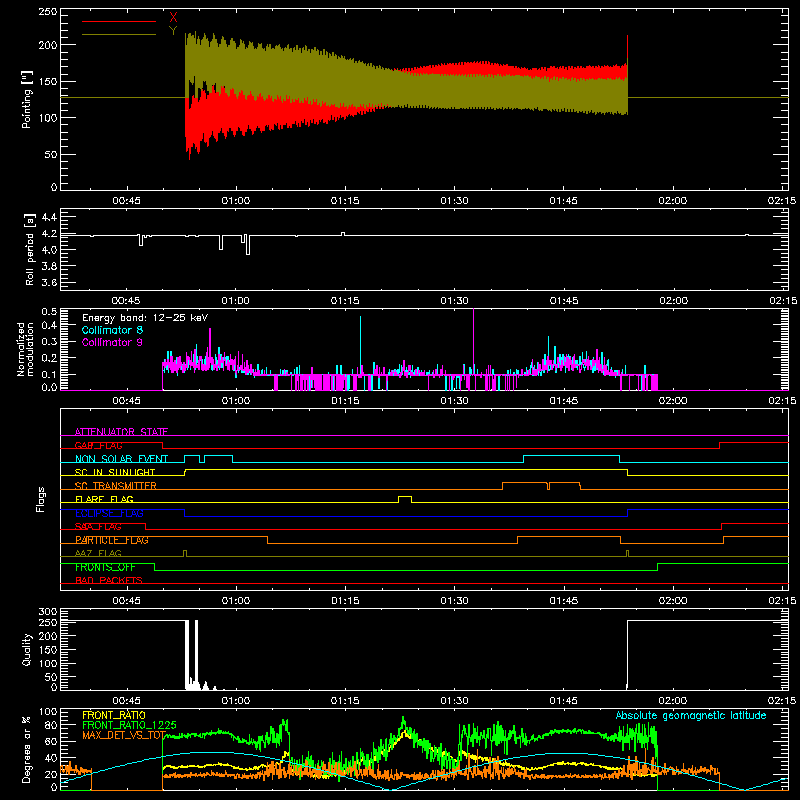800x800 pixels.
Task: Click the Pointing vertical axis title
Action: click(x=27, y=99)
